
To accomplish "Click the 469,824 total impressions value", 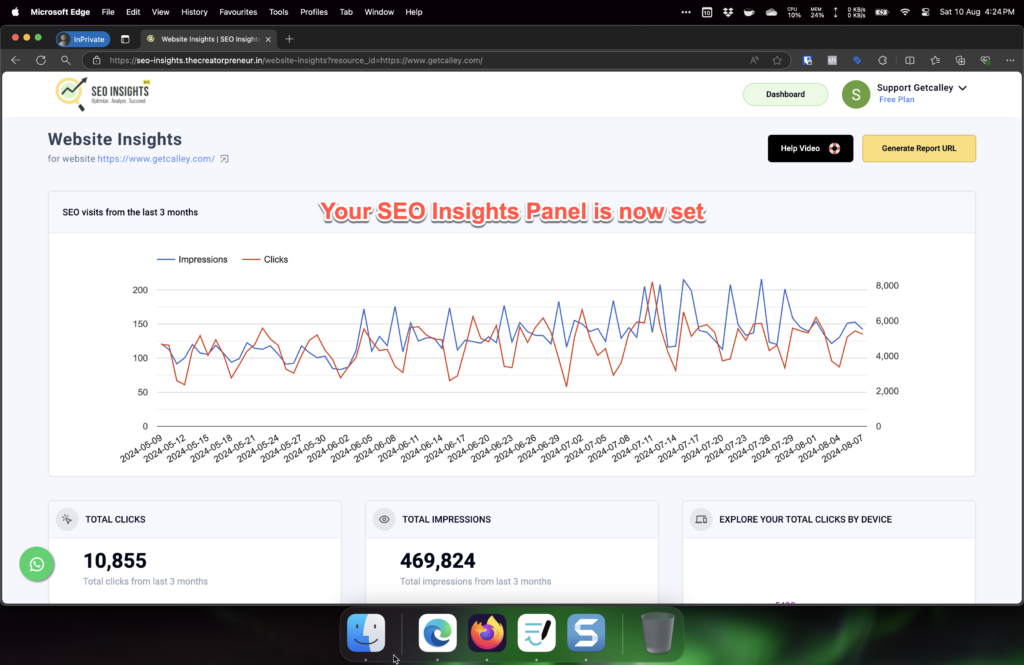I will click(438, 560).
